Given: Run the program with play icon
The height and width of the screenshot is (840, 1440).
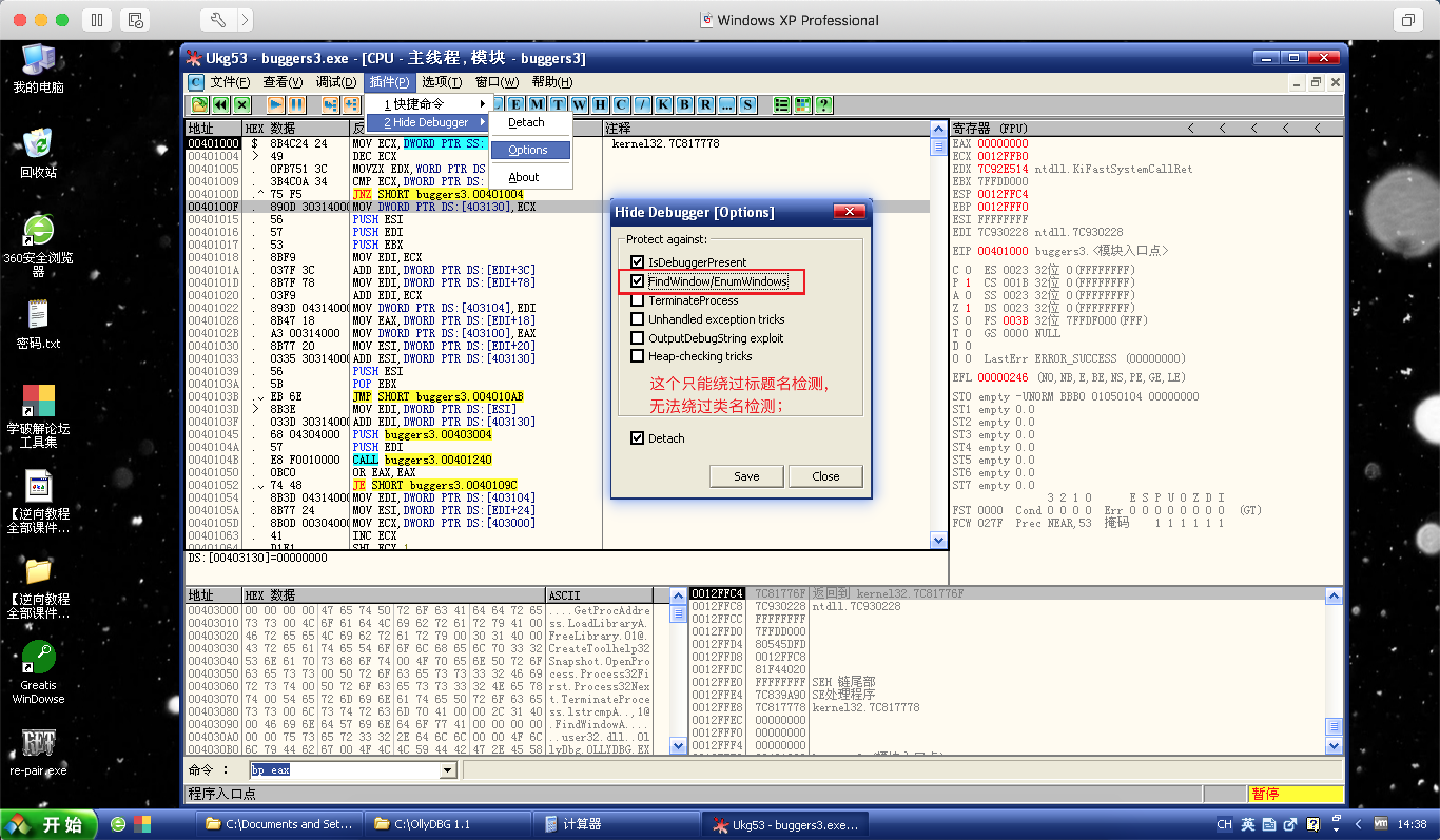Looking at the screenshot, I should click(x=275, y=104).
